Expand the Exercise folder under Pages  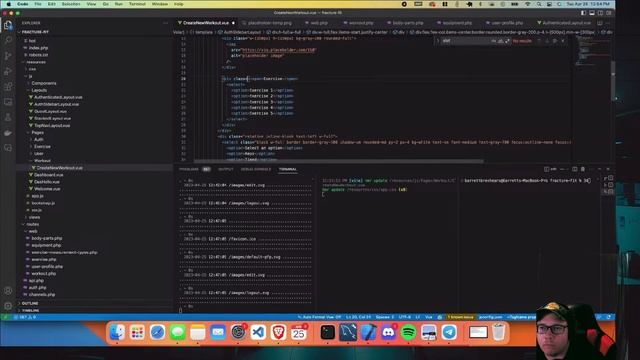click(42, 147)
